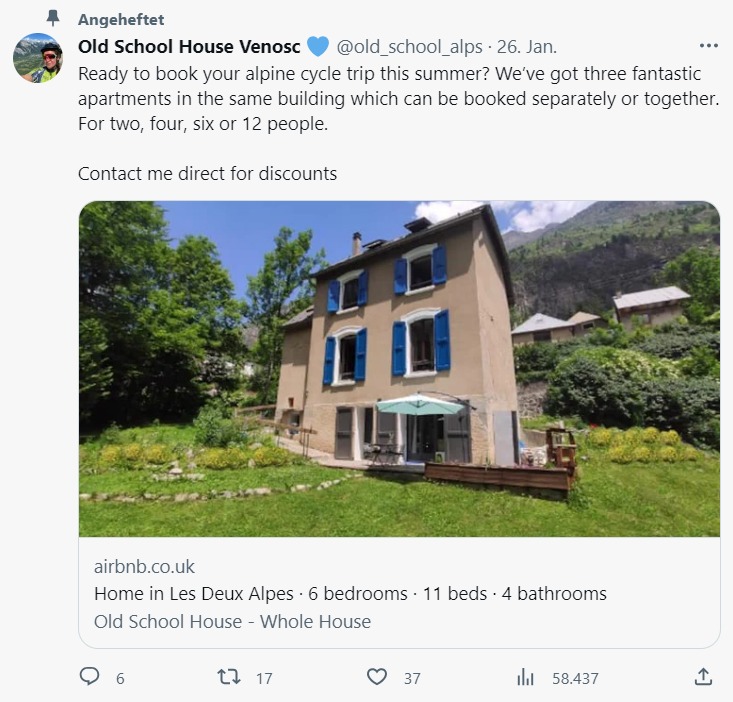Screen dimensions: 733x702
Task: Reply to the Old School House tweet
Action: [x=90, y=677]
